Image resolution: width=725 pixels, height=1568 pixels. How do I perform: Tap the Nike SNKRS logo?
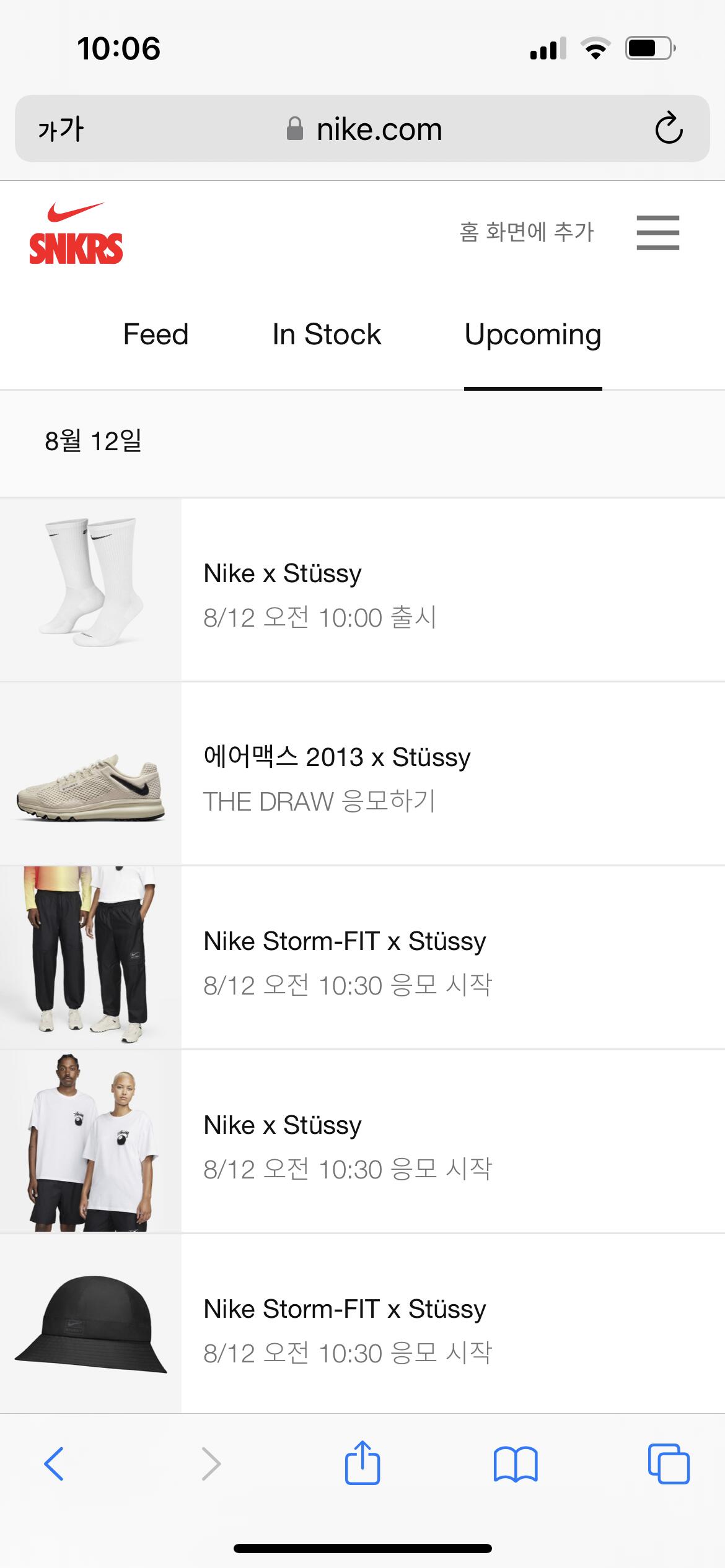(x=76, y=234)
